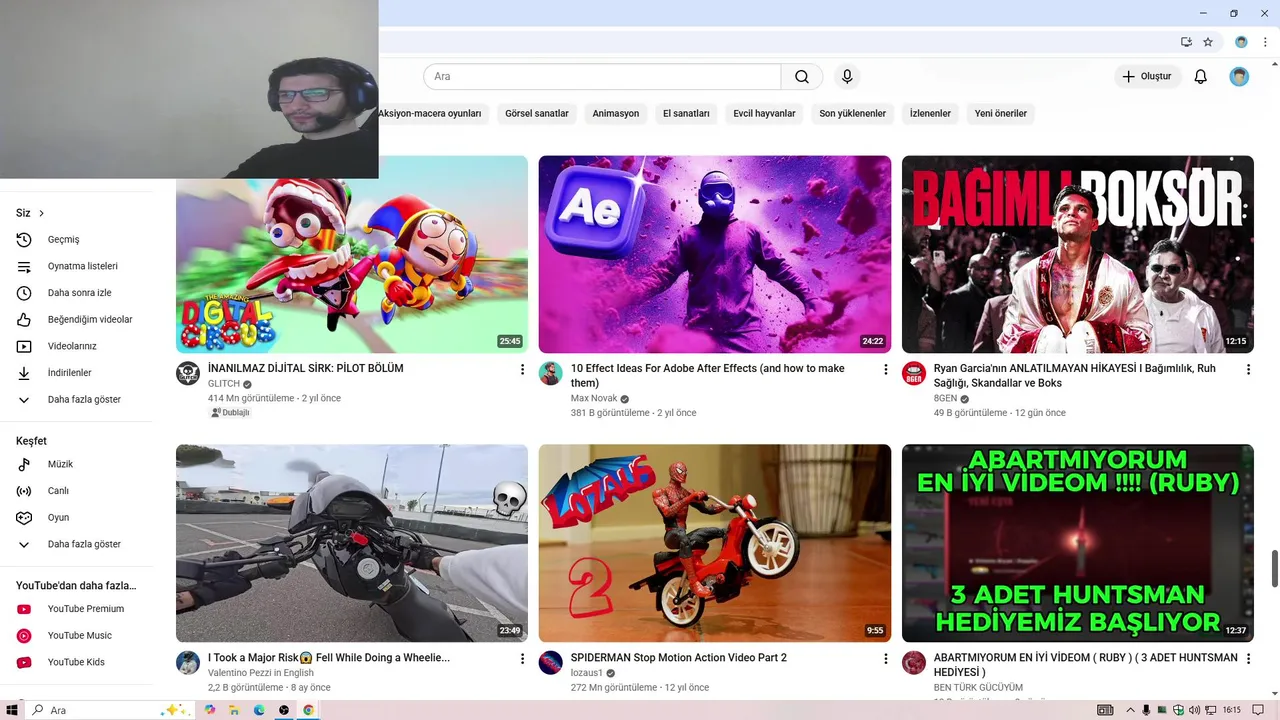Select the Son yüklenenler chip
This screenshot has height=720, width=1280.
[x=853, y=114]
